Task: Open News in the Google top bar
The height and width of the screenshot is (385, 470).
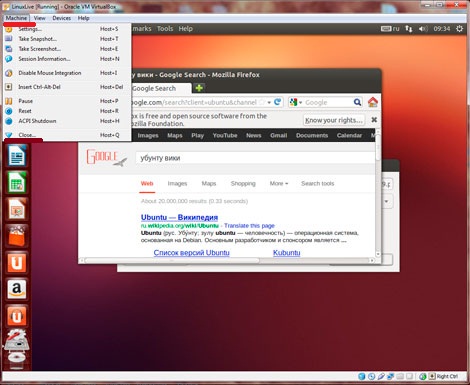Action: point(253,135)
